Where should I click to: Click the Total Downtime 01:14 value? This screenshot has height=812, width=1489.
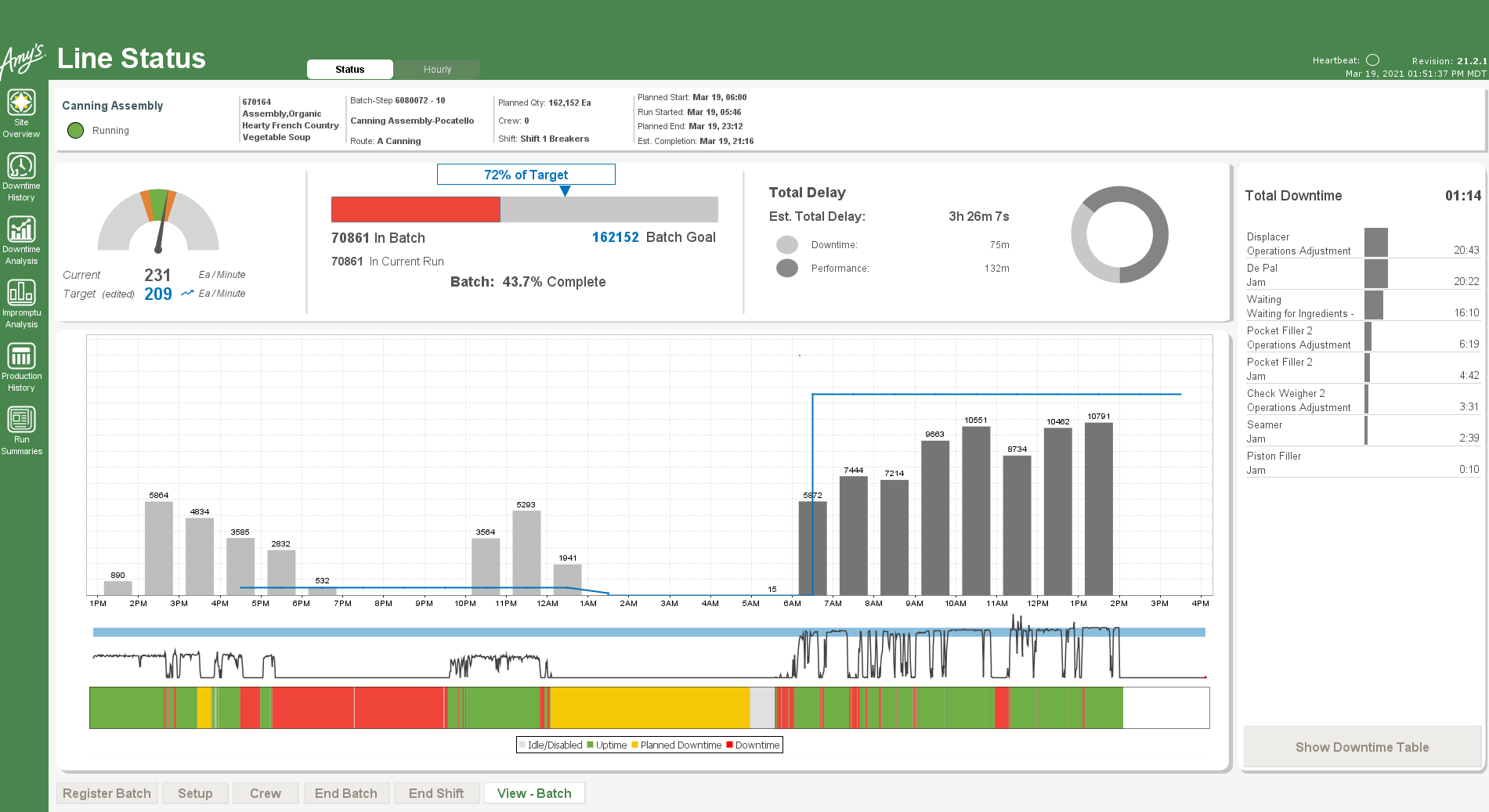(1462, 196)
